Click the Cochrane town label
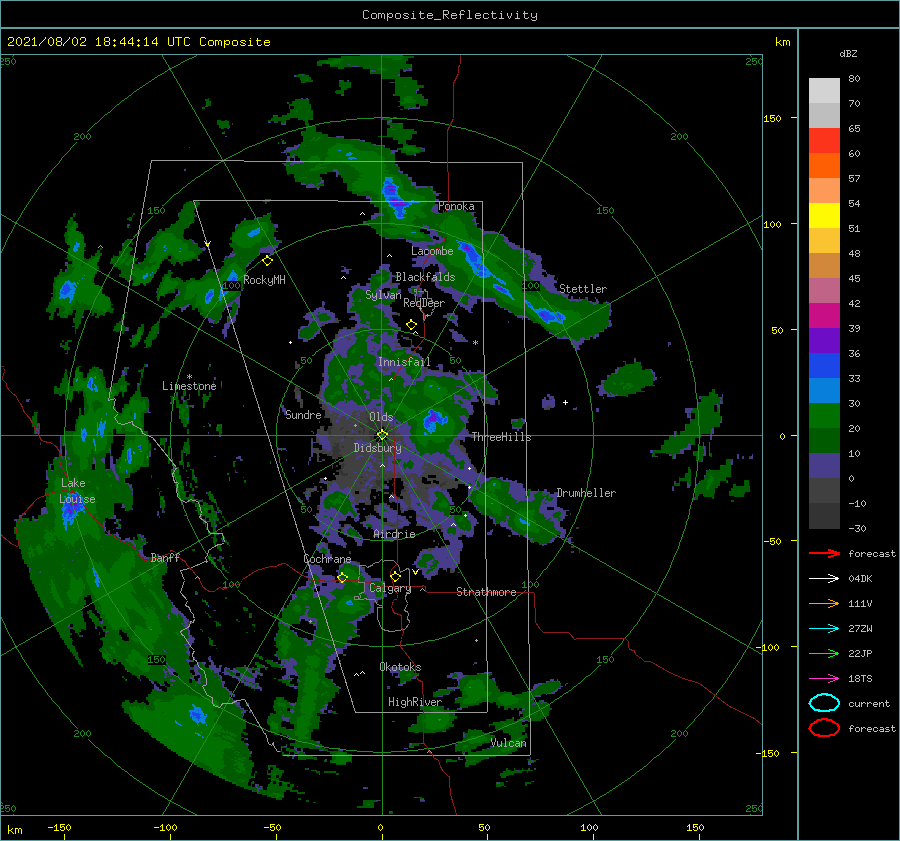Viewport: 900px width, 841px height. [327, 559]
